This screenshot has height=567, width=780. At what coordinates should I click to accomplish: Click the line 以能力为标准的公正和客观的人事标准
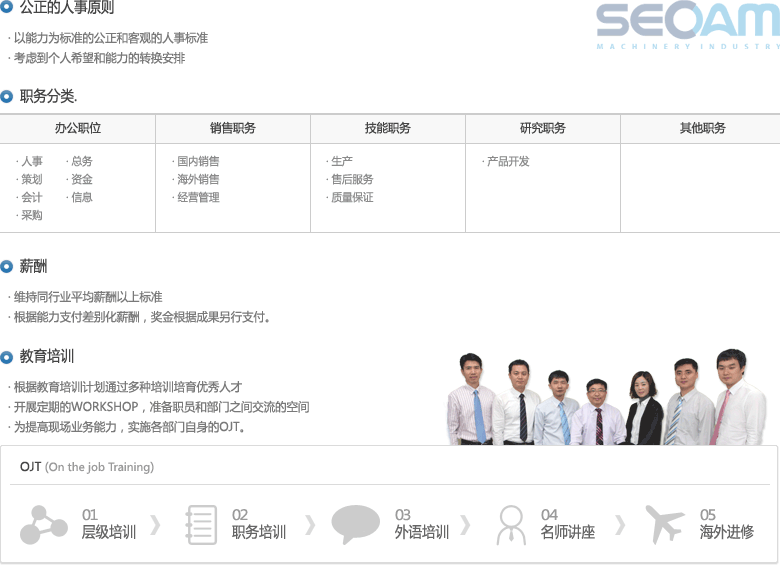click(108, 38)
